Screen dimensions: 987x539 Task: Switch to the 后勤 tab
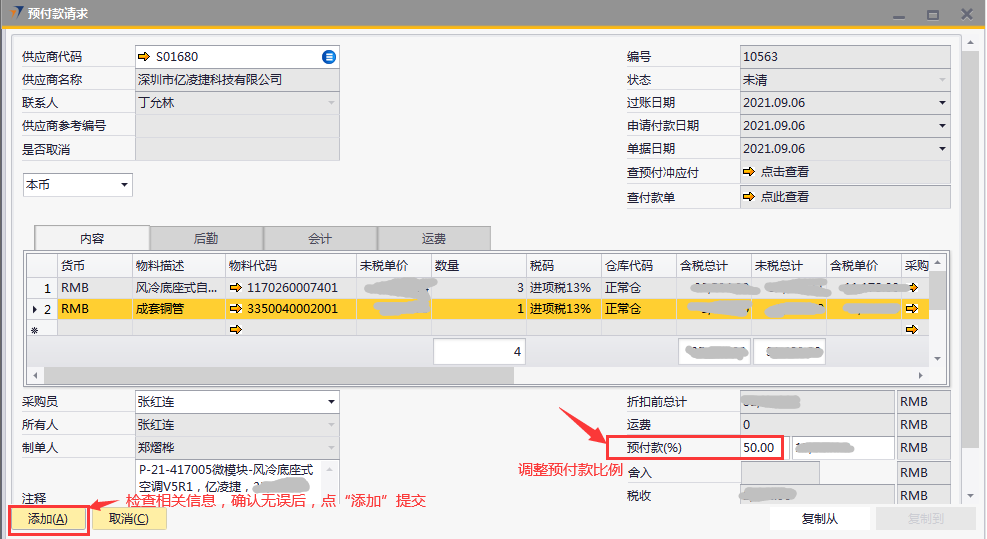(206, 238)
